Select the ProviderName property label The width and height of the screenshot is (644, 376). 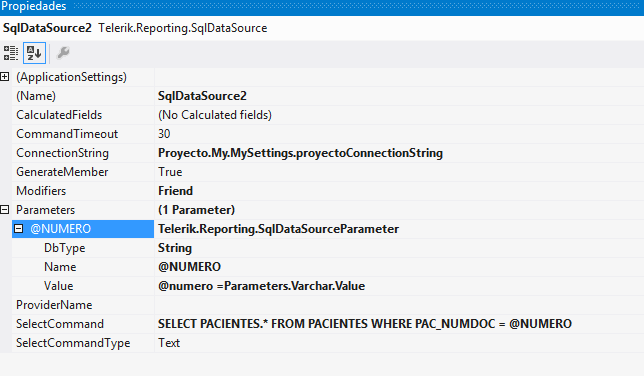click(x=54, y=304)
